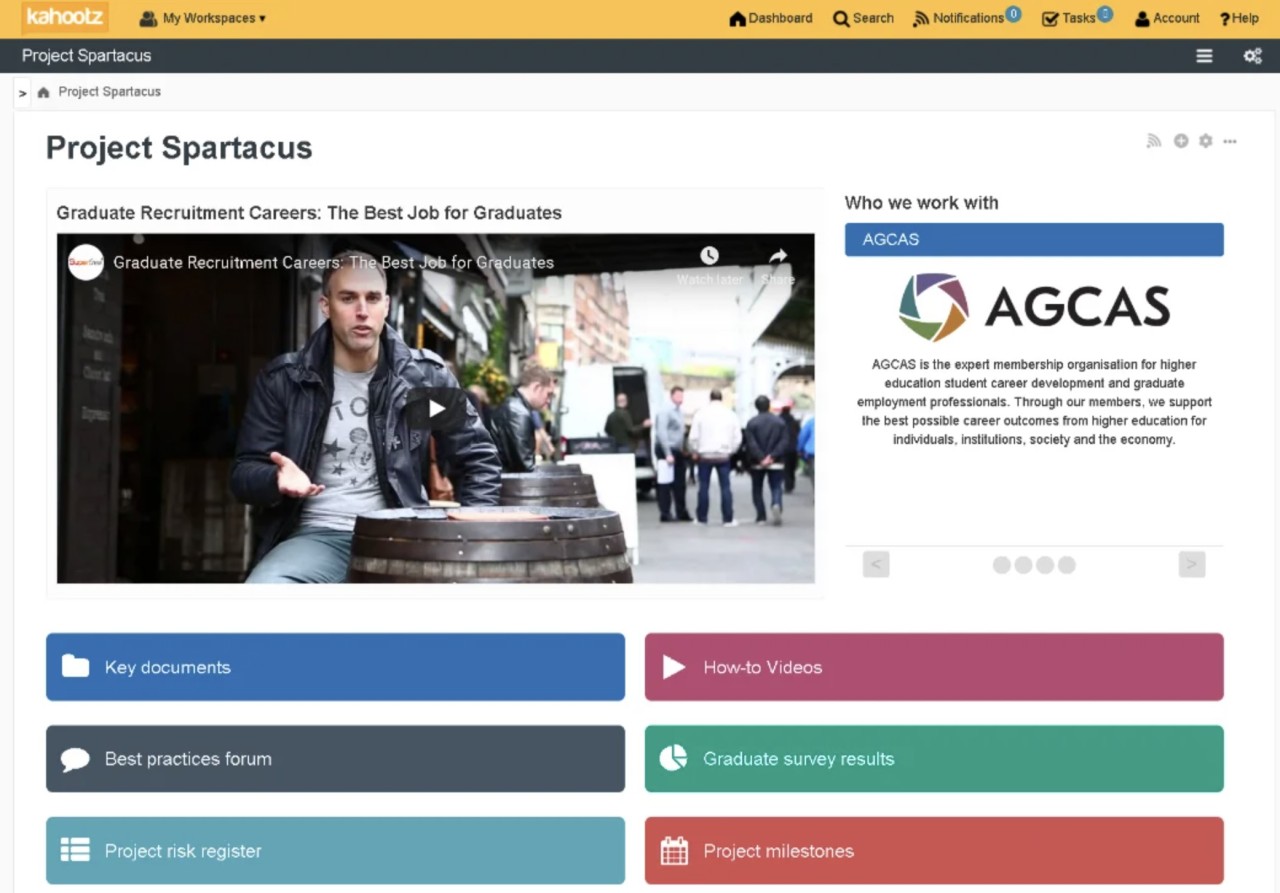Open the Search icon in top navigation
The width and height of the screenshot is (1280, 893).
pyautogui.click(x=862, y=18)
